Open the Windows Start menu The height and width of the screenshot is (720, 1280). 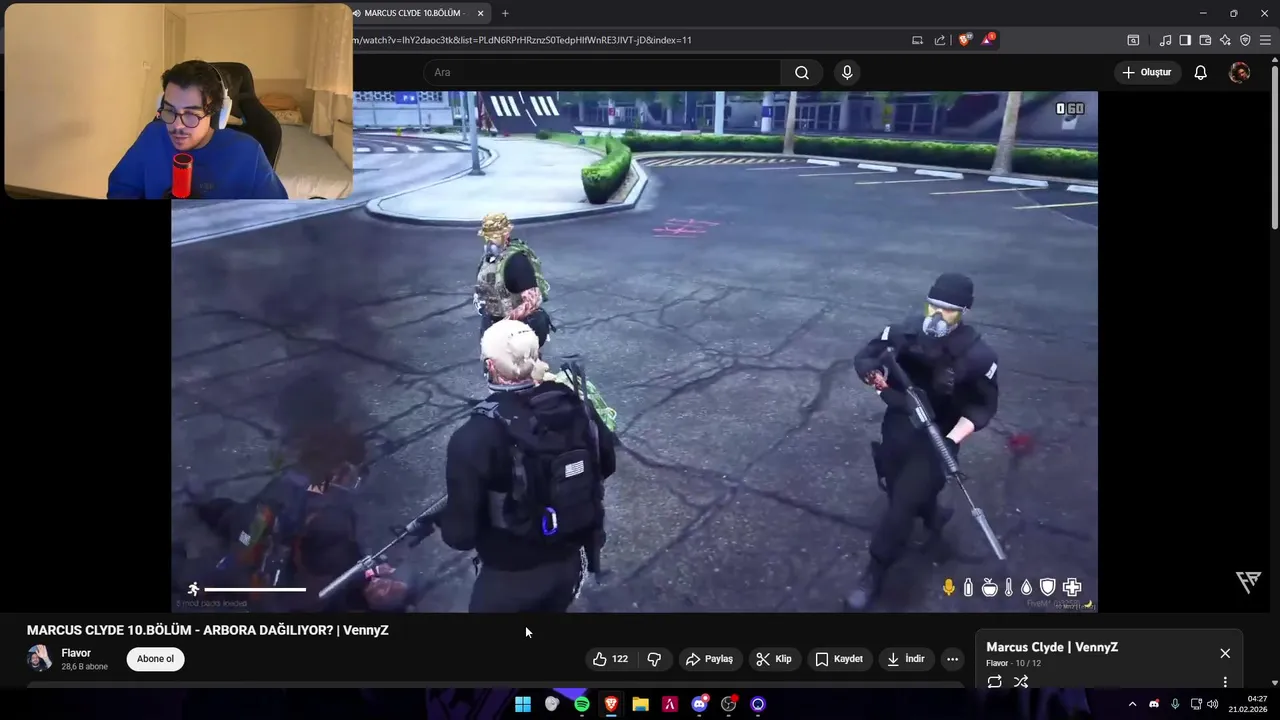coord(523,704)
